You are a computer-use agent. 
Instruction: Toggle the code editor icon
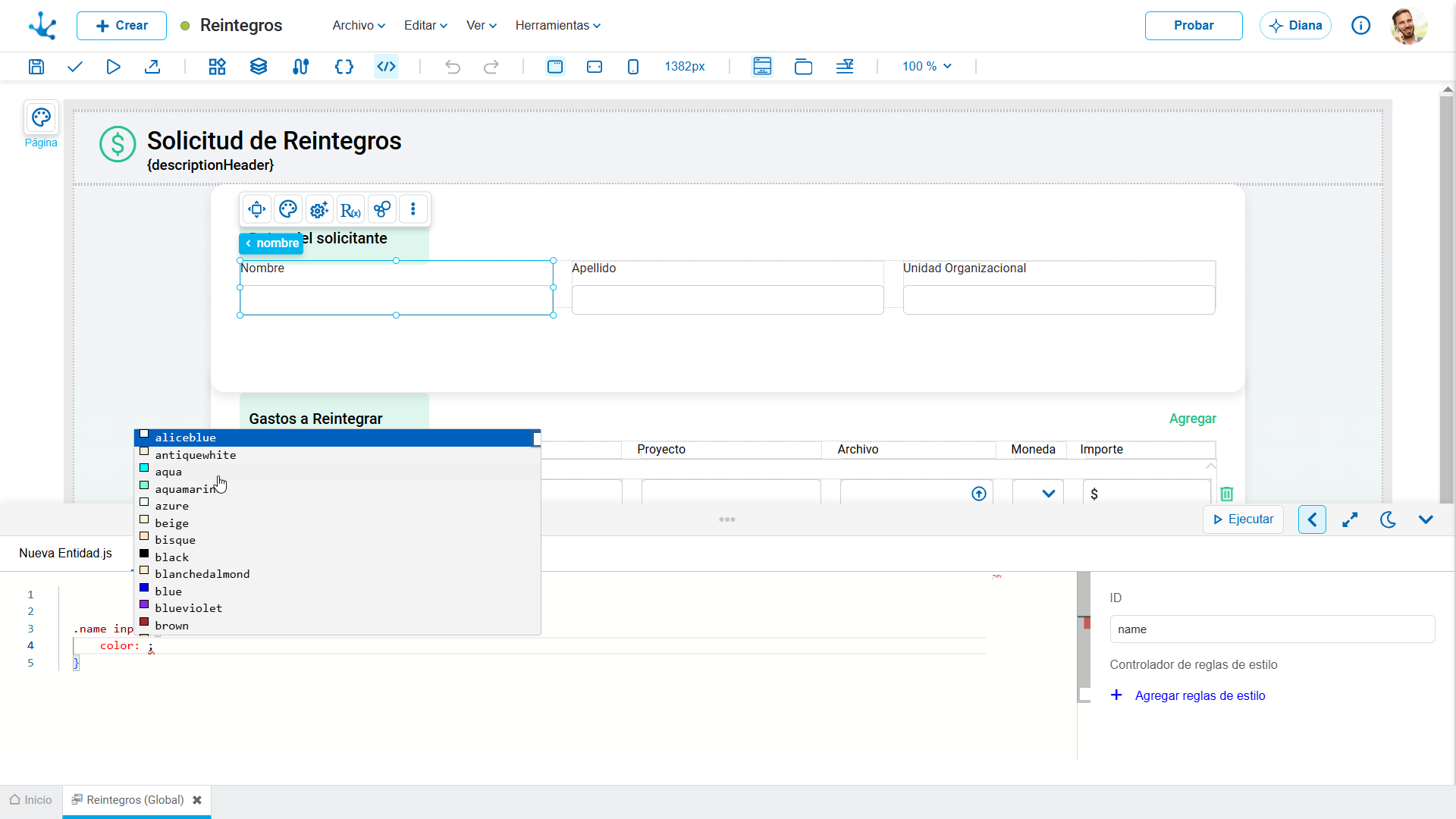point(387,67)
